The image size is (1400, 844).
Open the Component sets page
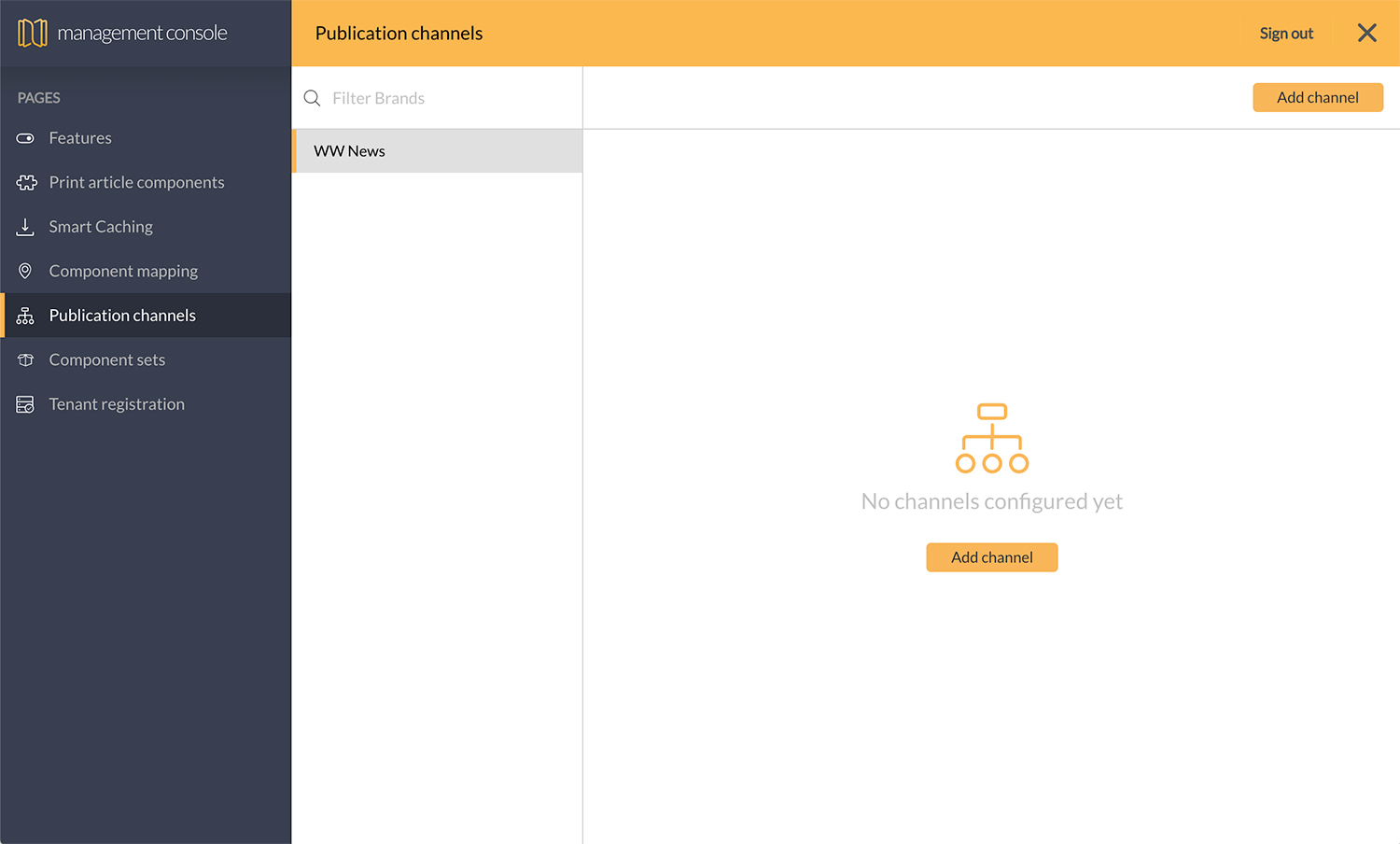click(147, 359)
